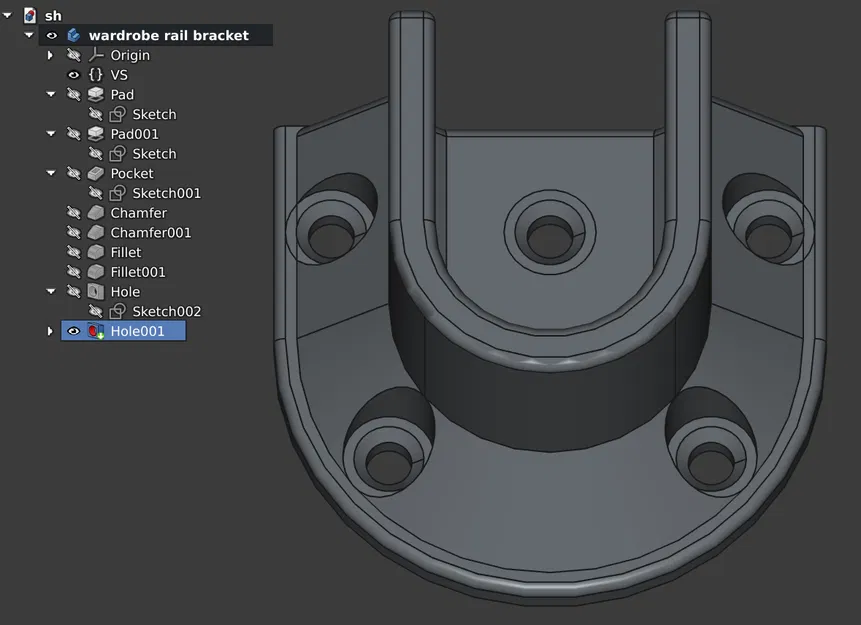861x625 pixels.
Task: Show the hidden Pad001 feature
Action: pos(74,134)
